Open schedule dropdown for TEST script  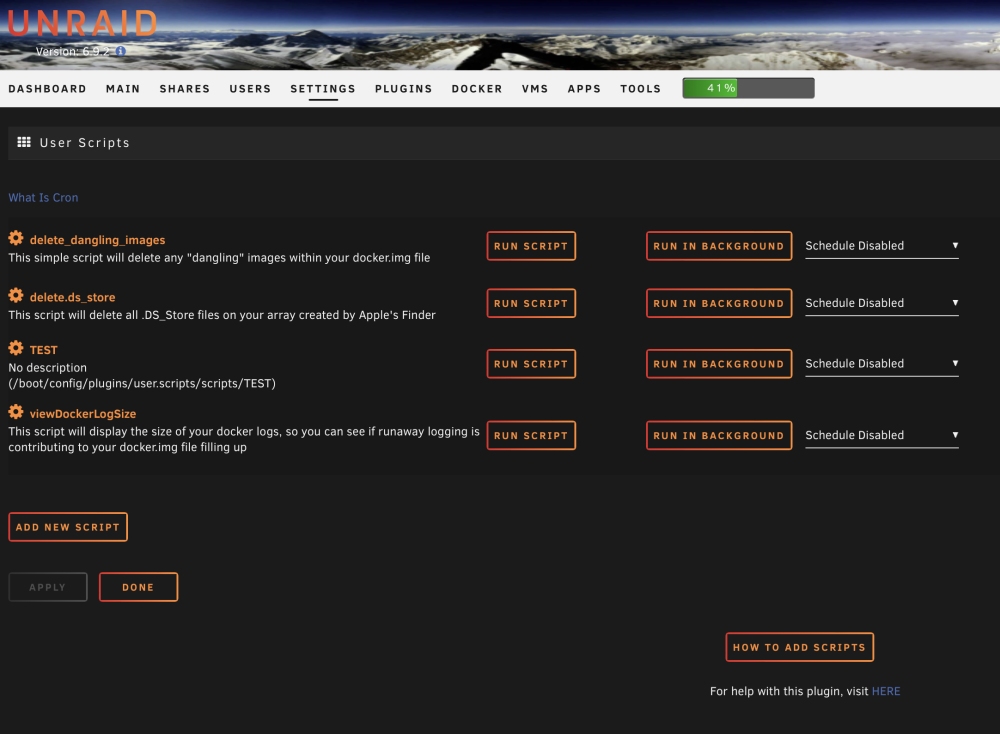pos(881,364)
